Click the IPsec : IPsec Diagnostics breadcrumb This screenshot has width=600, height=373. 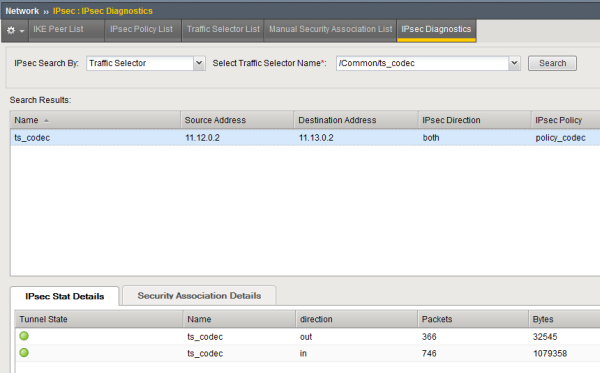click(x=103, y=11)
